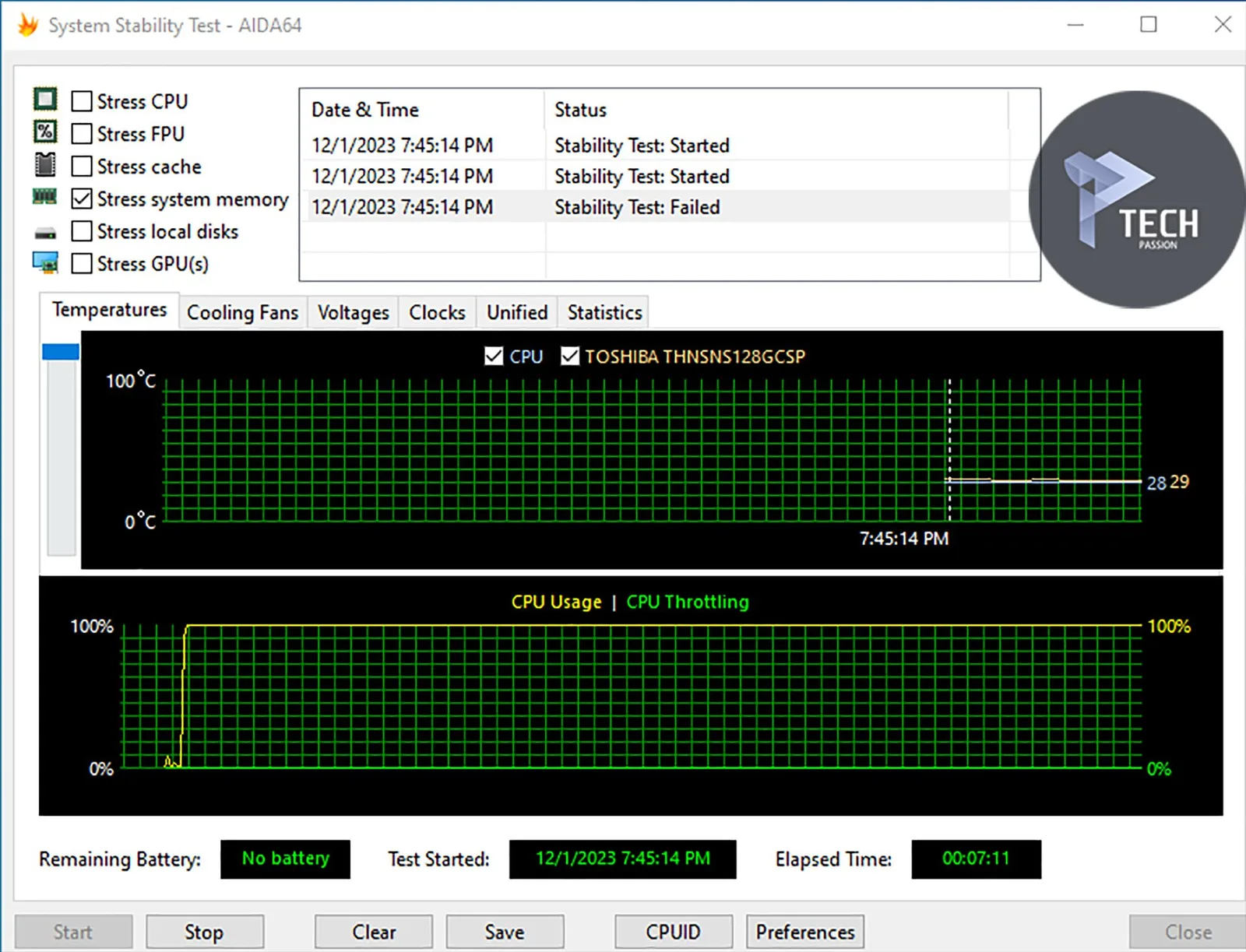Click the Clear button

point(374,932)
